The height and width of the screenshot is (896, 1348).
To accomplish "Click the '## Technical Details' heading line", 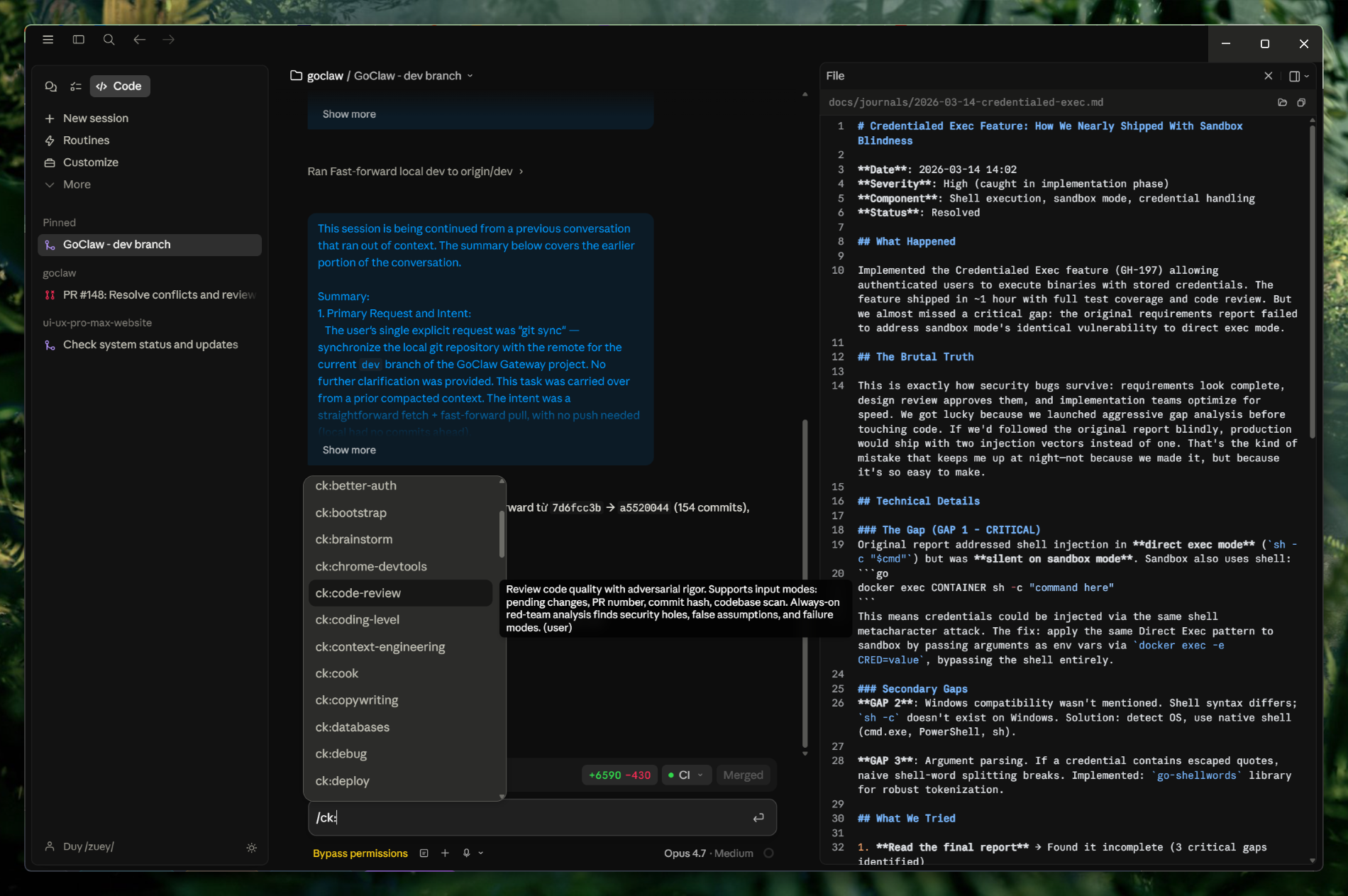I will 918,502.
